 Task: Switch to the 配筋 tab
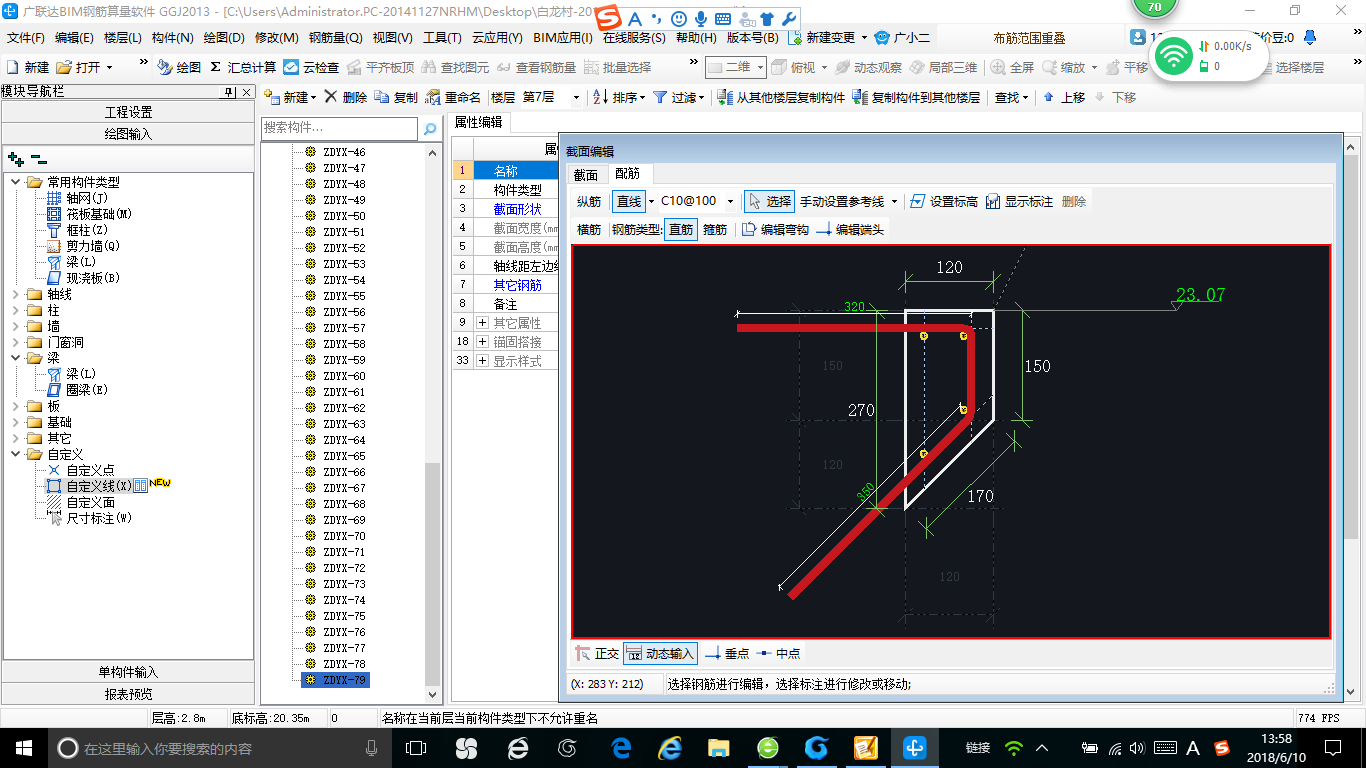[628, 175]
